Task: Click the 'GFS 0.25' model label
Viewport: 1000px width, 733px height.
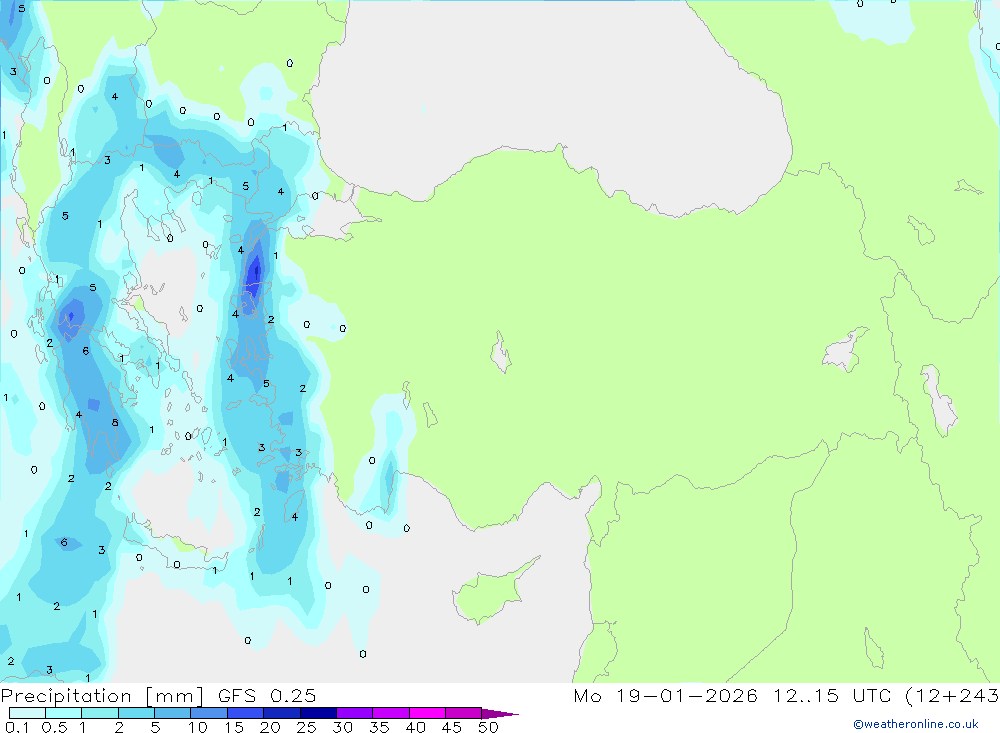Action: (267, 695)
